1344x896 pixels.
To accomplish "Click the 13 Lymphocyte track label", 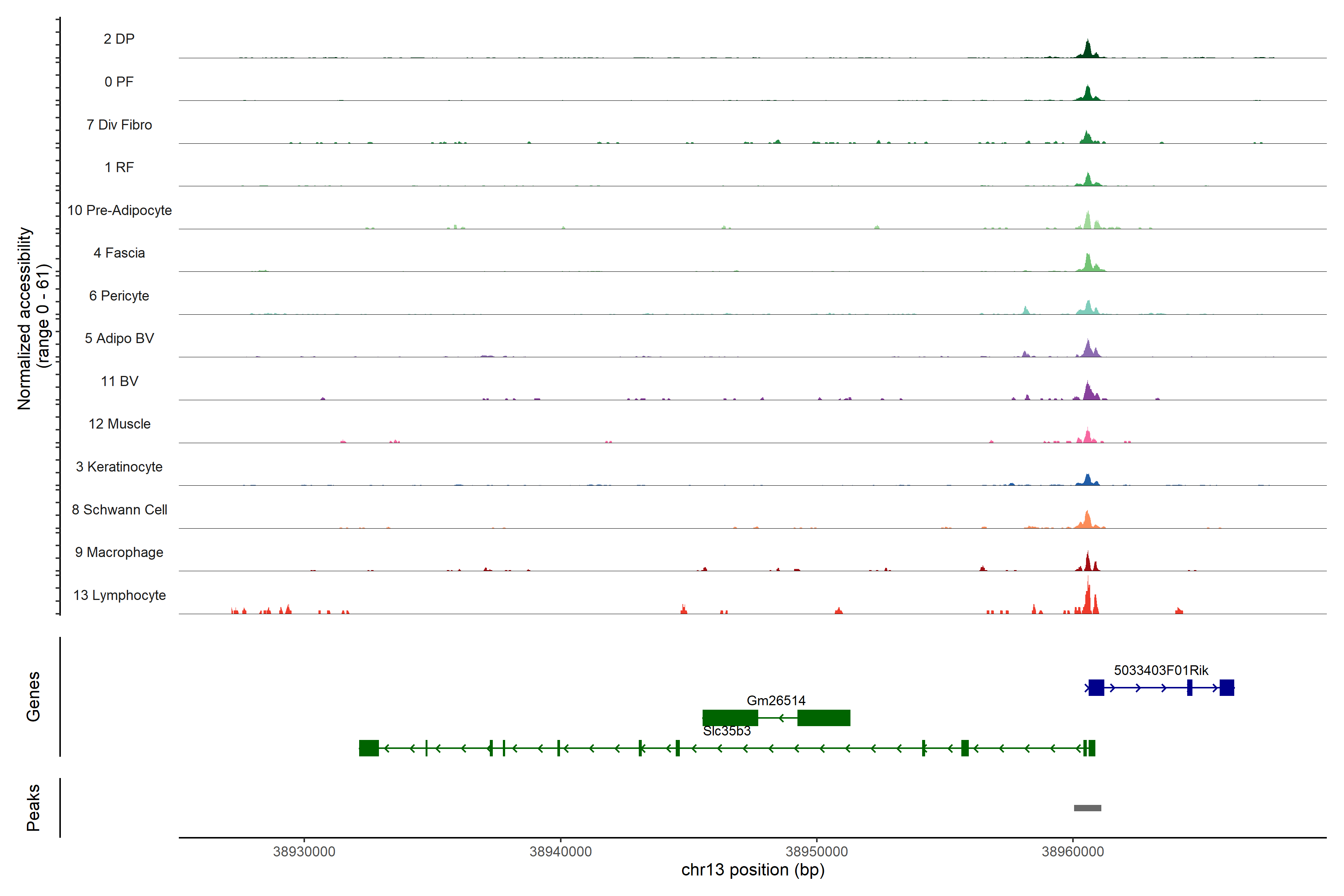I will pyautogui.click(x=119, y=595).
